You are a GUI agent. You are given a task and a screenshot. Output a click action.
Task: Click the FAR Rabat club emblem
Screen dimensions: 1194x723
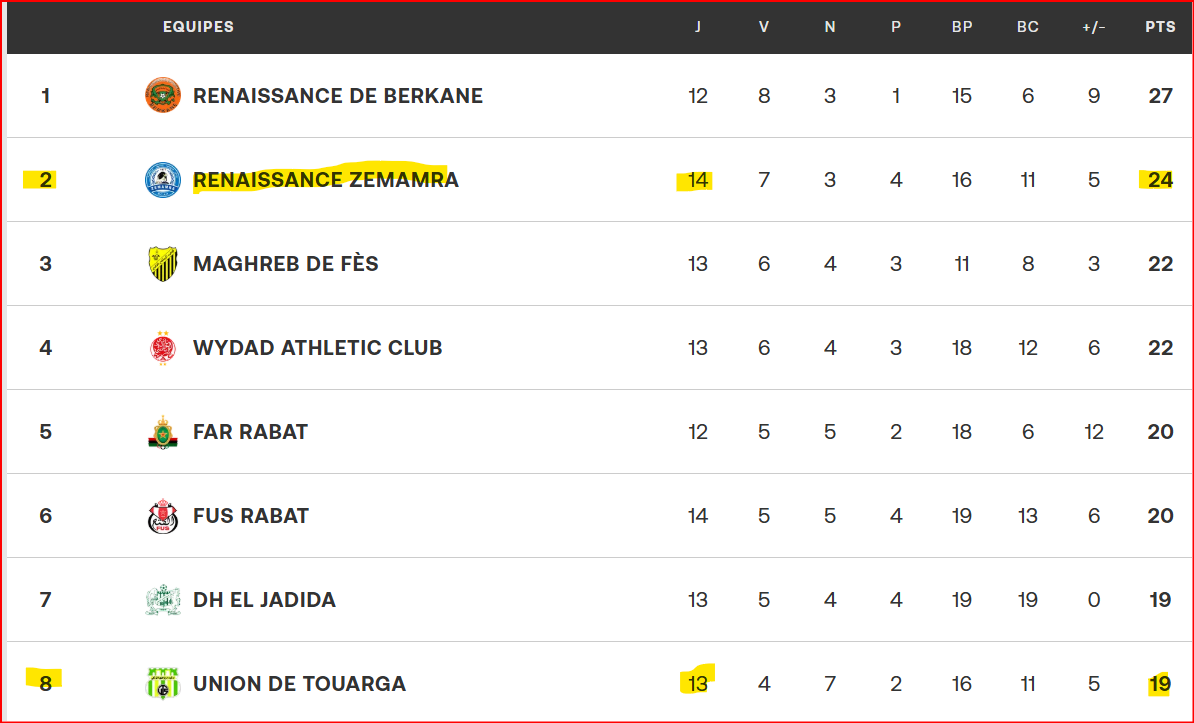coord(163,432)
